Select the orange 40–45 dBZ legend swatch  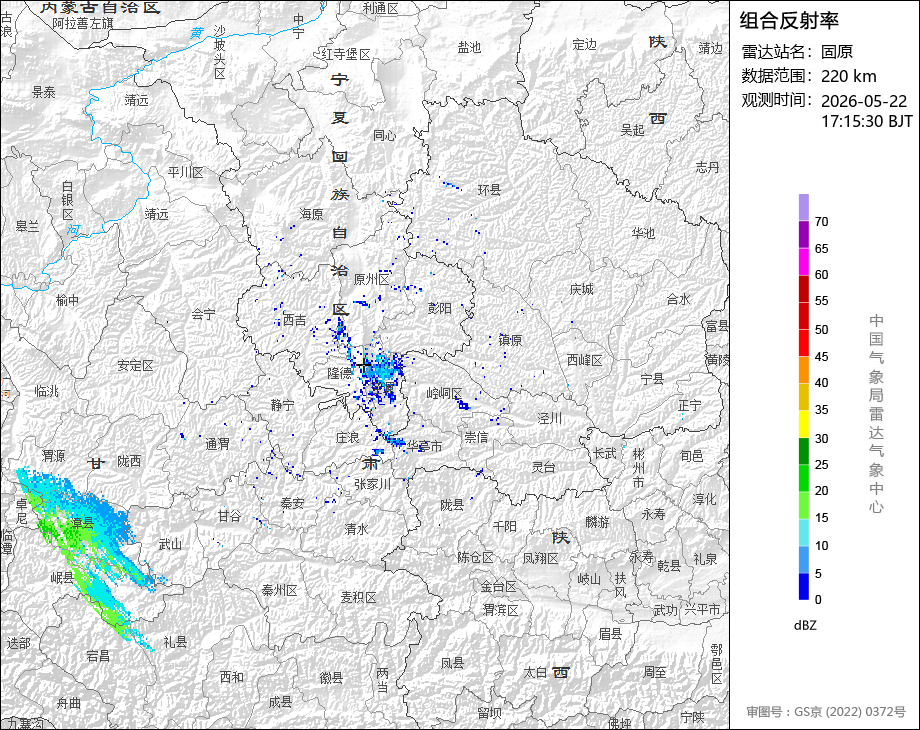(x=803, y=370)
